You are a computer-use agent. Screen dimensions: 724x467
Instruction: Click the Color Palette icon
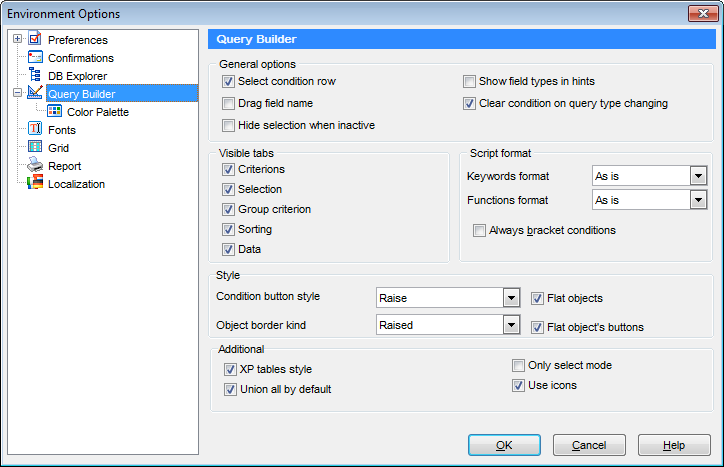point(55,112)
